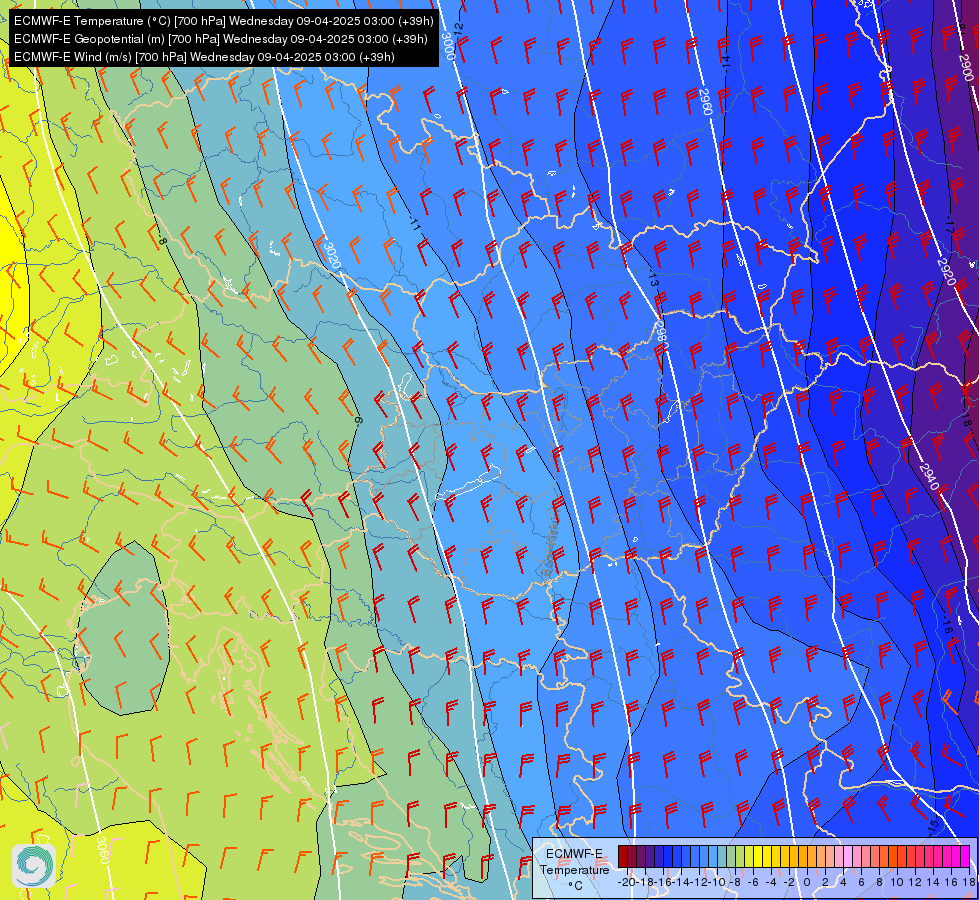Click the '10' legend scale label

[x=897, y=882]
